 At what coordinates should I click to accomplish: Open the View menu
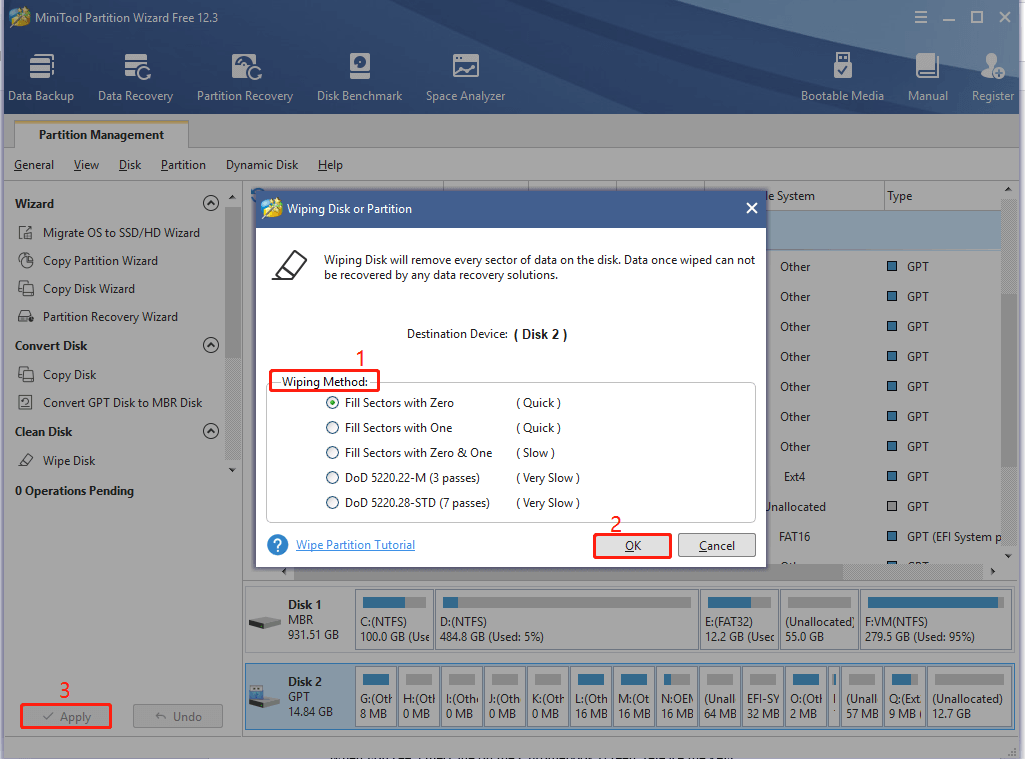(86, 165)
